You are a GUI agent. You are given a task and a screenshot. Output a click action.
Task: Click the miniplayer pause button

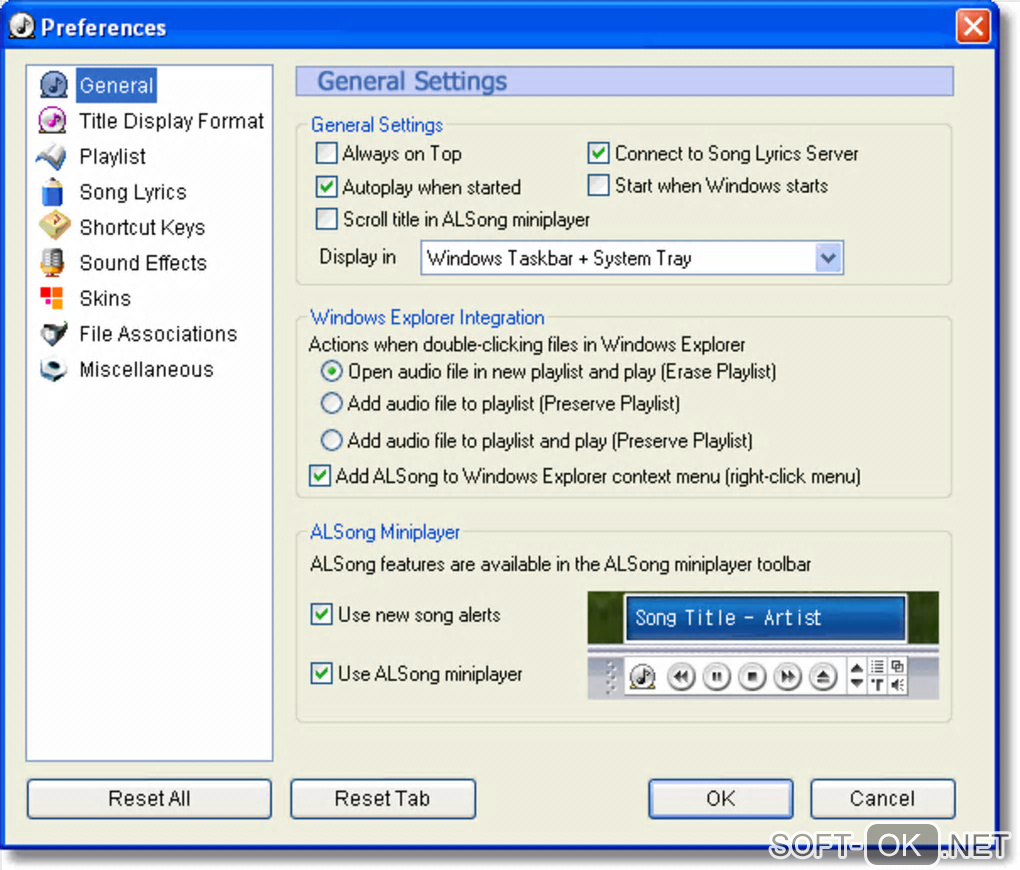coord(716,677)
